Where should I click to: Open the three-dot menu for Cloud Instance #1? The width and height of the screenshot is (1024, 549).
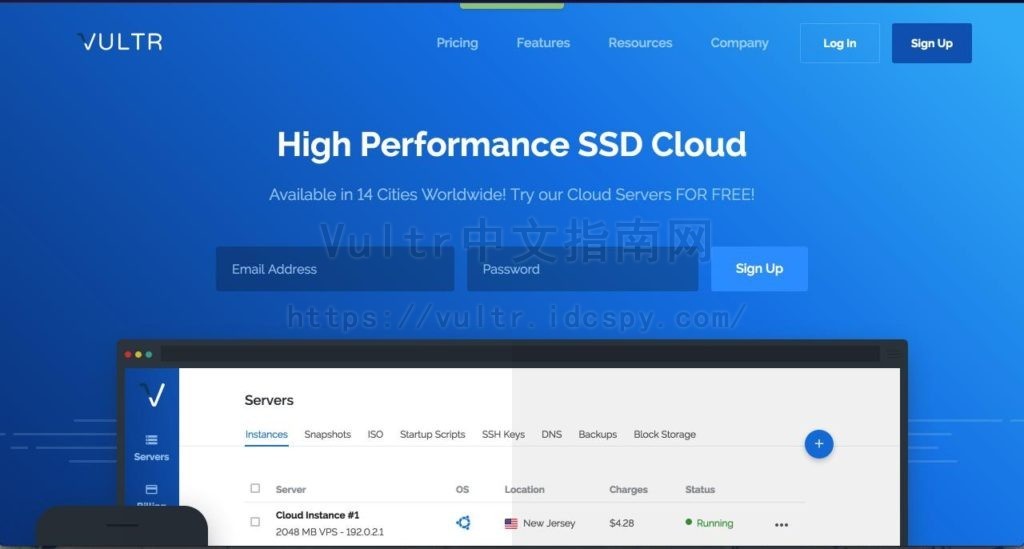coord(781,524)
